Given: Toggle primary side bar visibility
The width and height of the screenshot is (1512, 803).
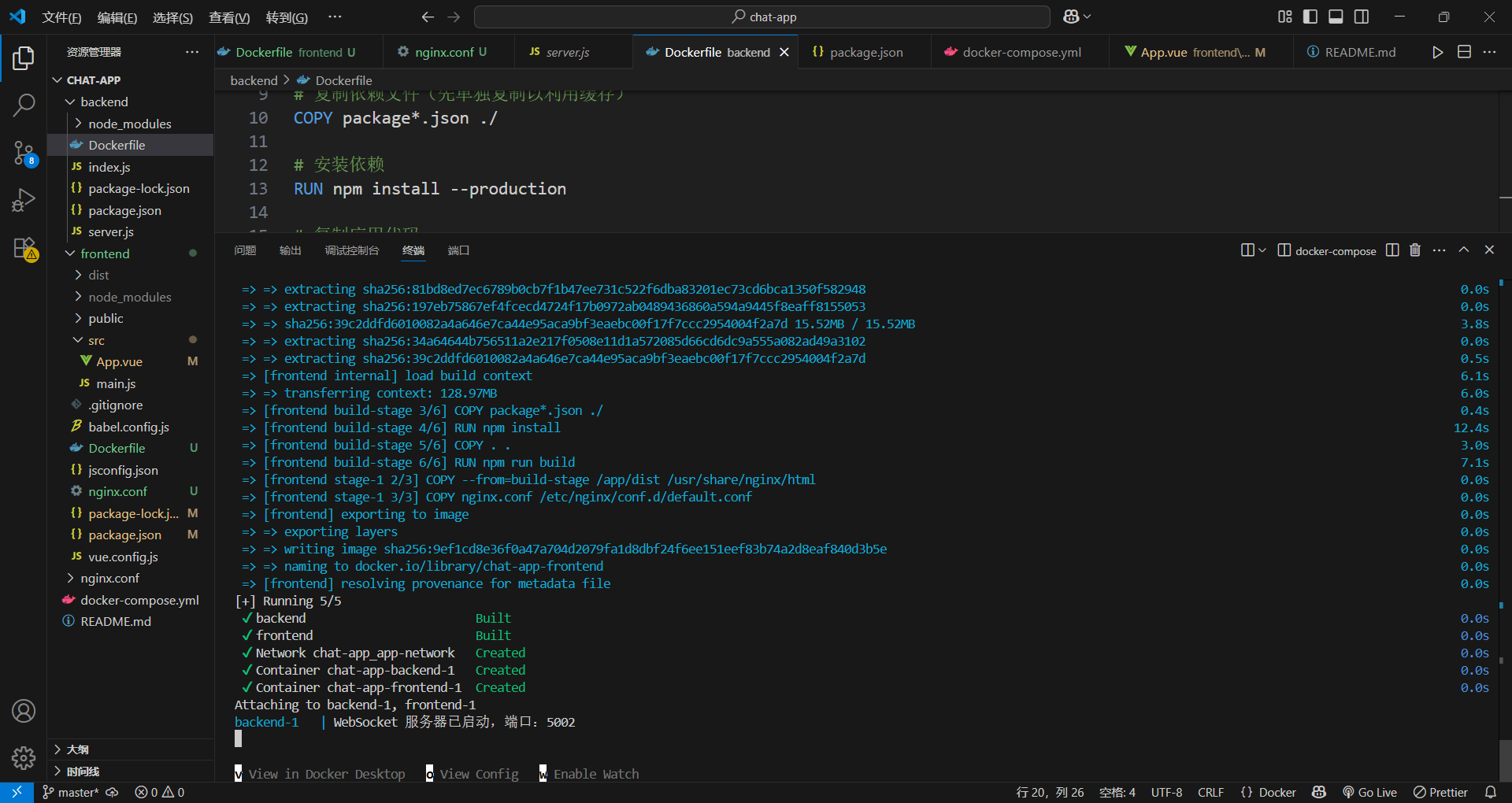Looking at the screenshot, I should pos(1310,17).
